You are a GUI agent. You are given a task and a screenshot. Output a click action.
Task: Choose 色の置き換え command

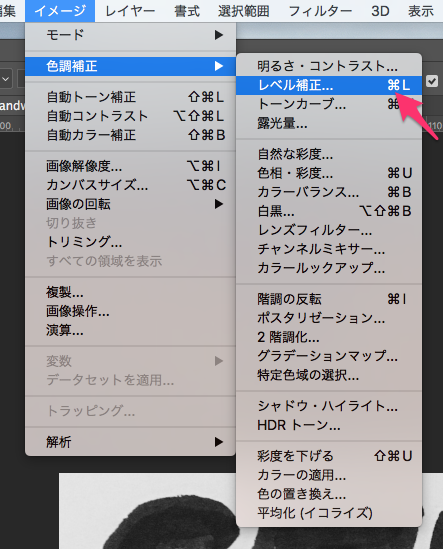point(329,494)
